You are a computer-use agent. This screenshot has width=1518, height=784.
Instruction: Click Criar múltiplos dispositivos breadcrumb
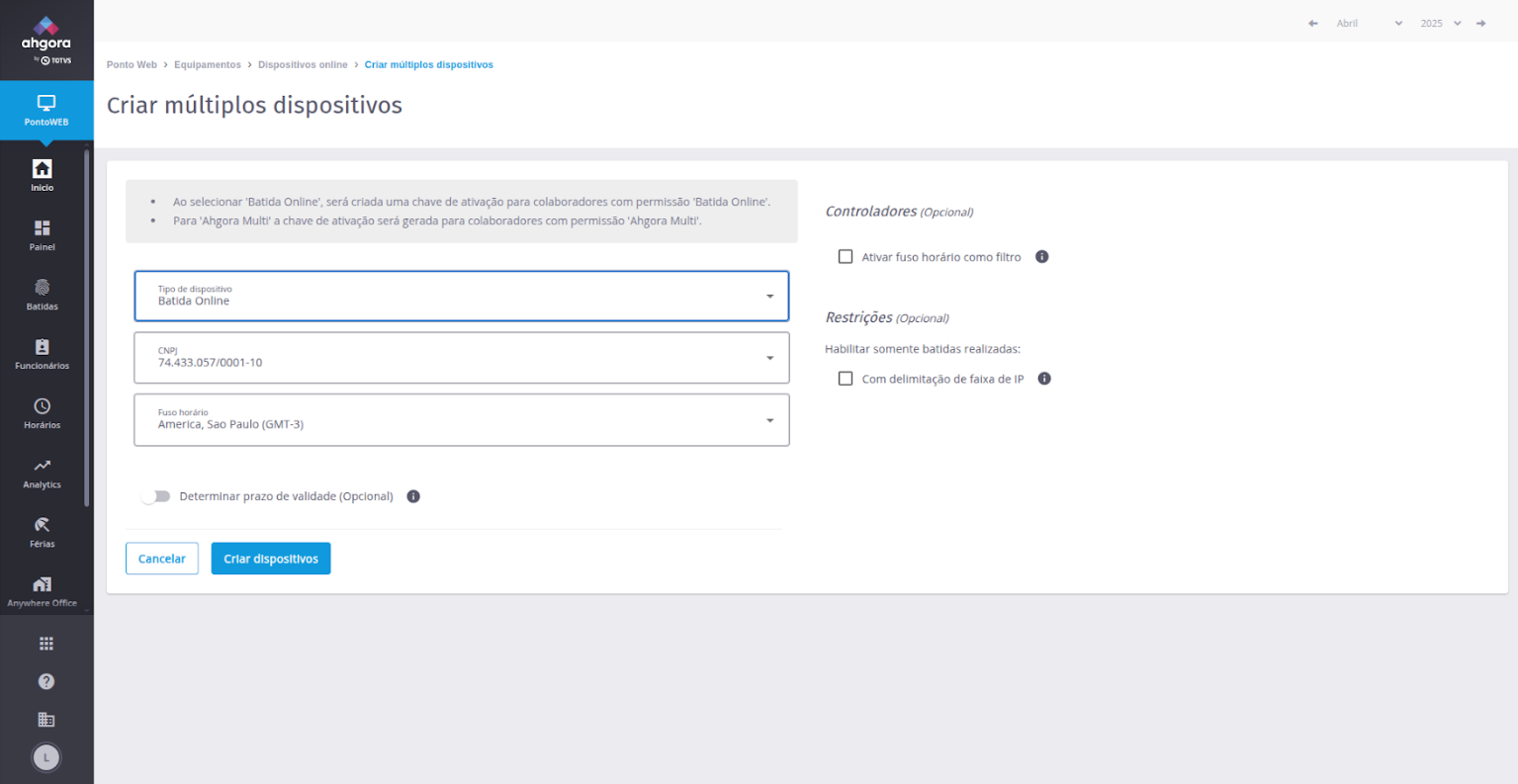click(x=429, y=65)
